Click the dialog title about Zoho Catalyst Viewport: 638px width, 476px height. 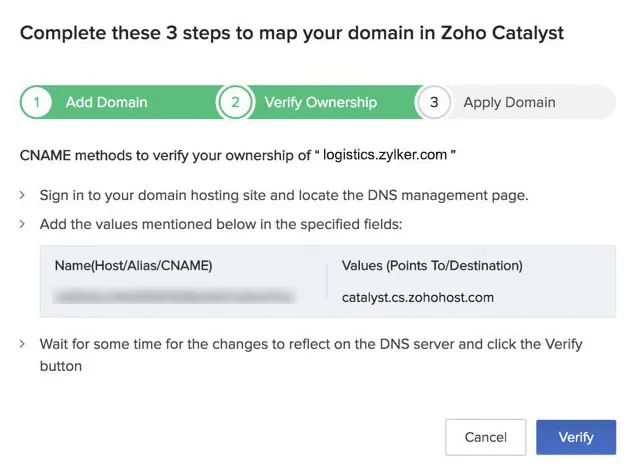coord(292,33)
